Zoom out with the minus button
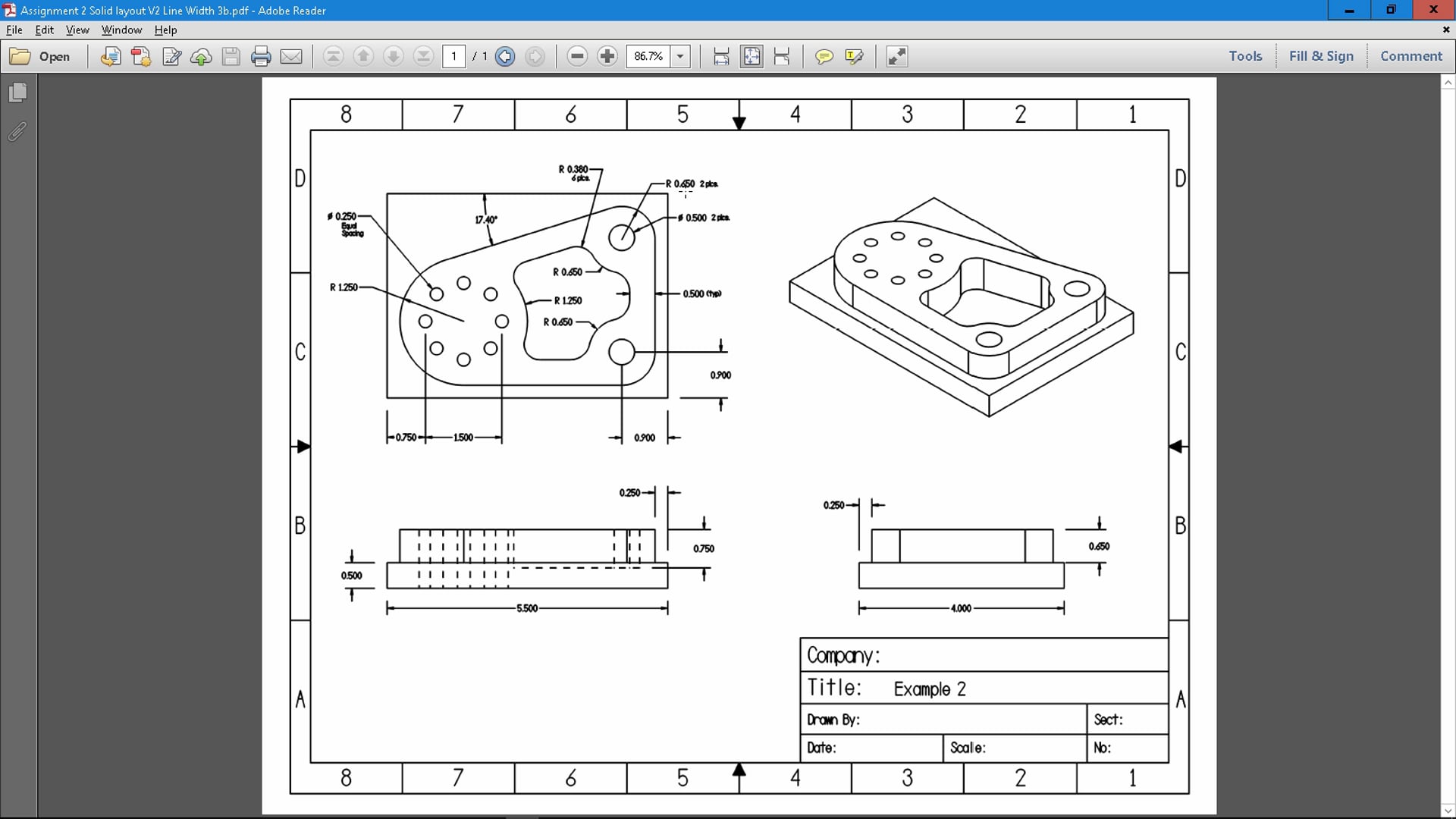This screenshot has width=1456, height=819. point(577,56)
